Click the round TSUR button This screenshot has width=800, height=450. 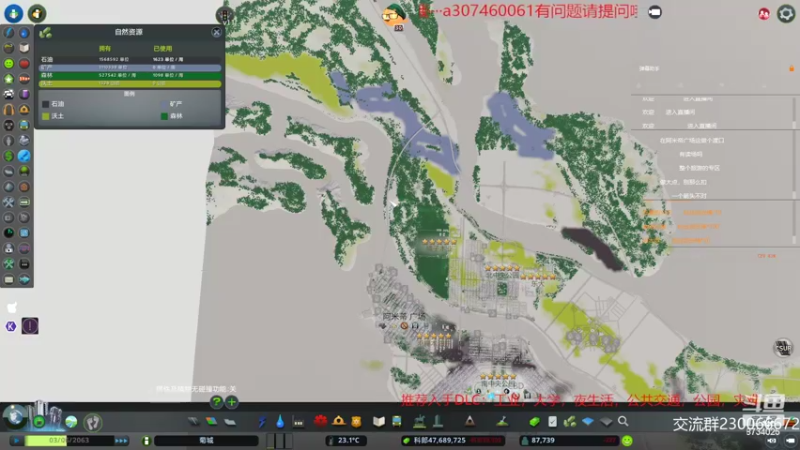(x=783, y=347)
